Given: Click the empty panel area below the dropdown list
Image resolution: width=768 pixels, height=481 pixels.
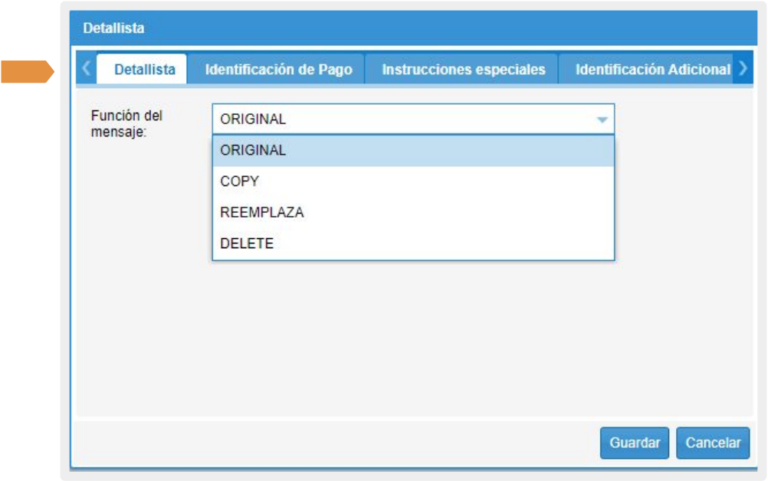Looking at the screenshot, I should click(x=413, y=340).
